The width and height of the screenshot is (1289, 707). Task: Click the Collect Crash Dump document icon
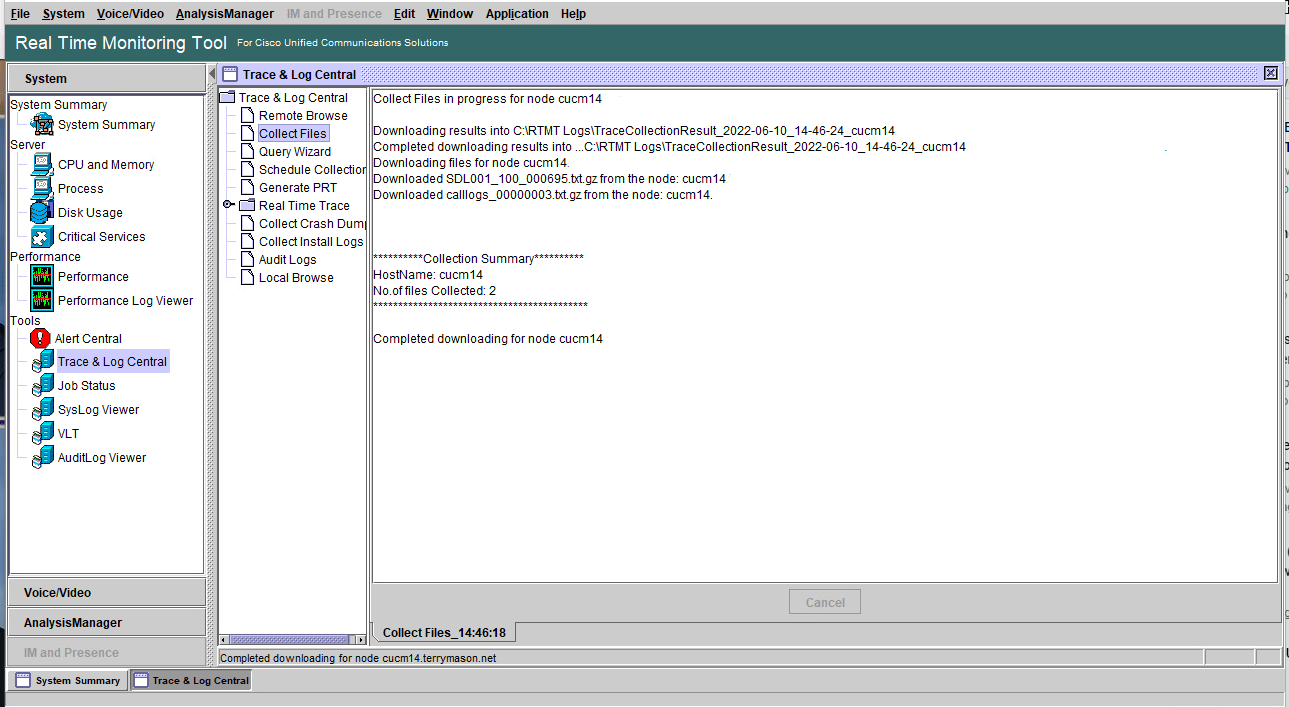pos(249,224)
